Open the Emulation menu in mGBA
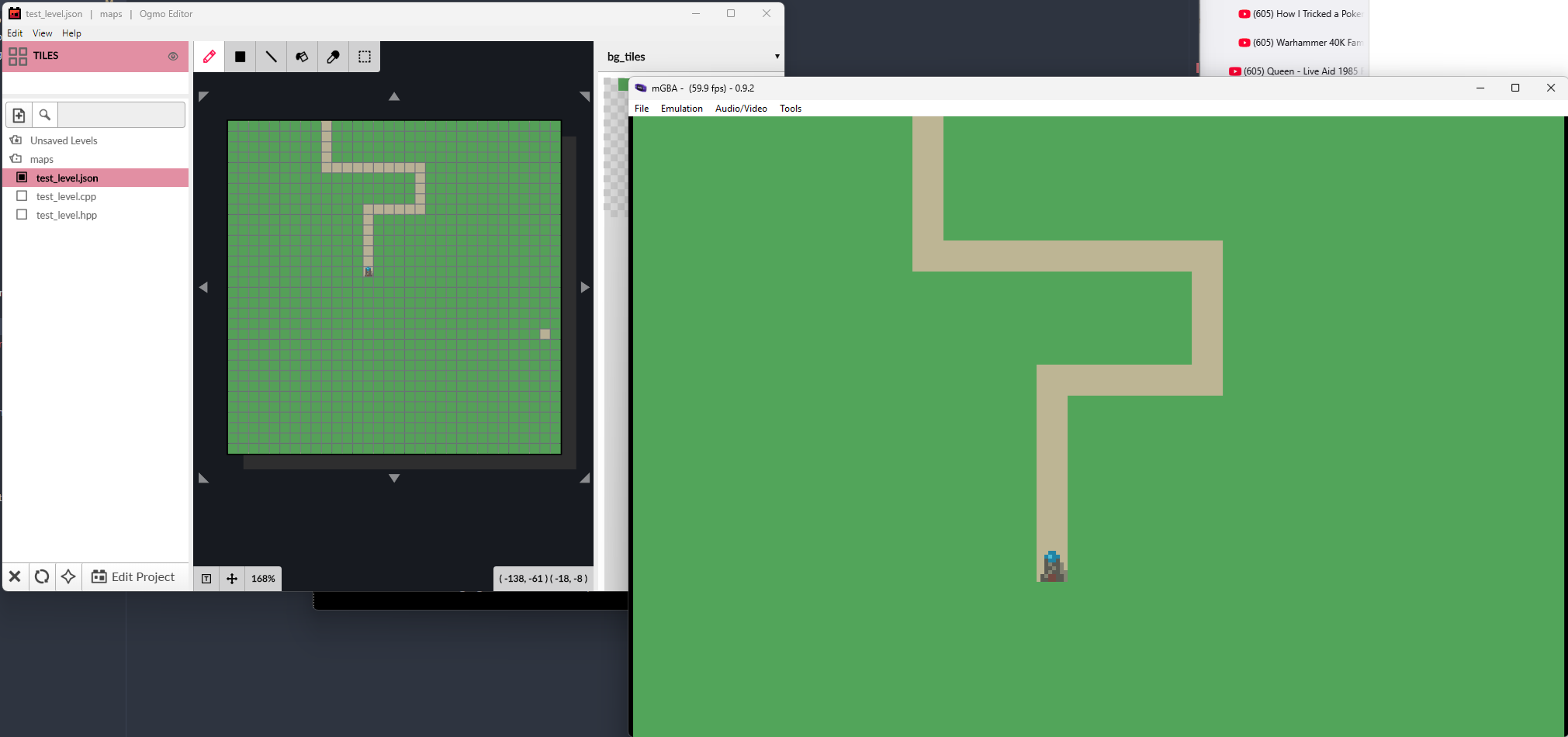 (680, 108)
